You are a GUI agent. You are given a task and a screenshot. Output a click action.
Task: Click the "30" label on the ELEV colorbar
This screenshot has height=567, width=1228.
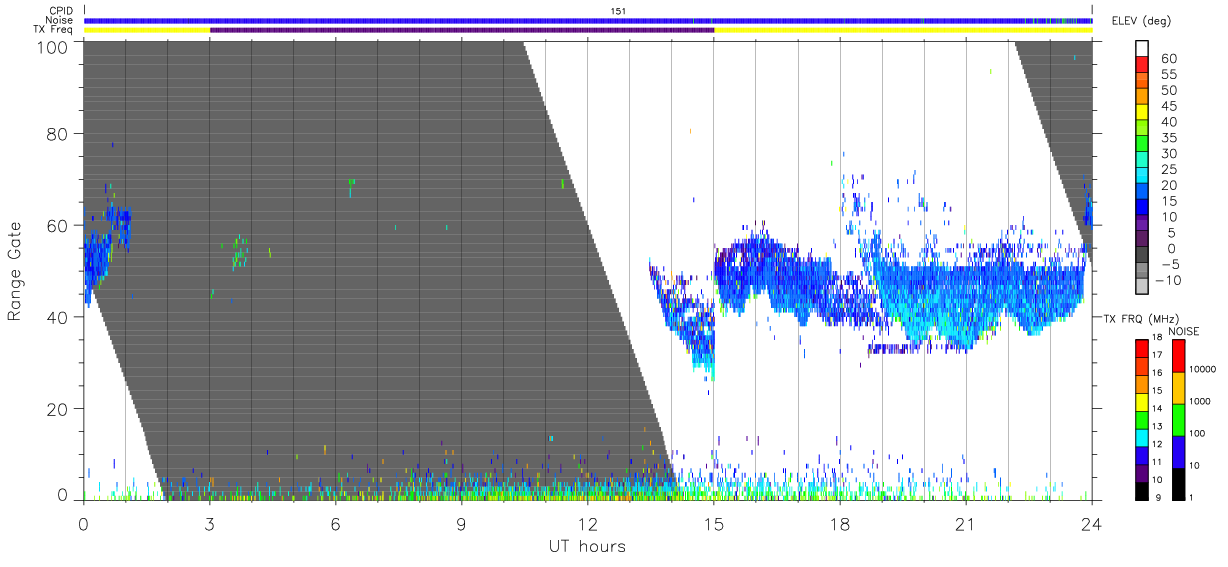1167,154
